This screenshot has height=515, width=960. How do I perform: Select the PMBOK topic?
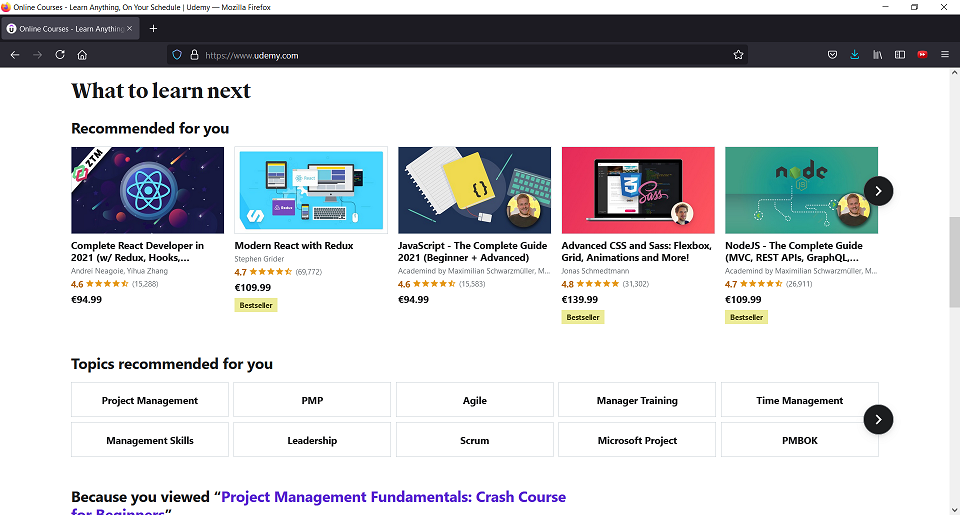click(800, 440)
